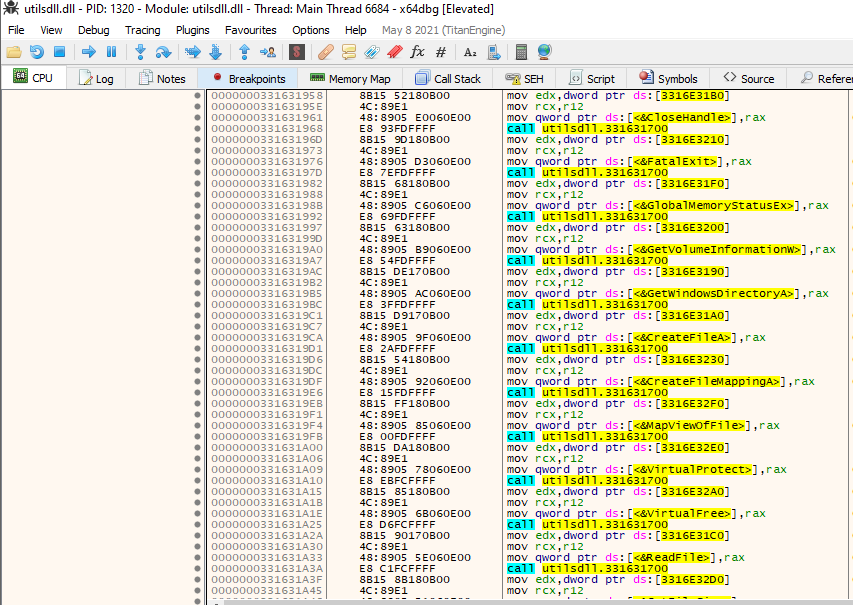
Task: Click the Trace Into icon
Action: point(193,52)
